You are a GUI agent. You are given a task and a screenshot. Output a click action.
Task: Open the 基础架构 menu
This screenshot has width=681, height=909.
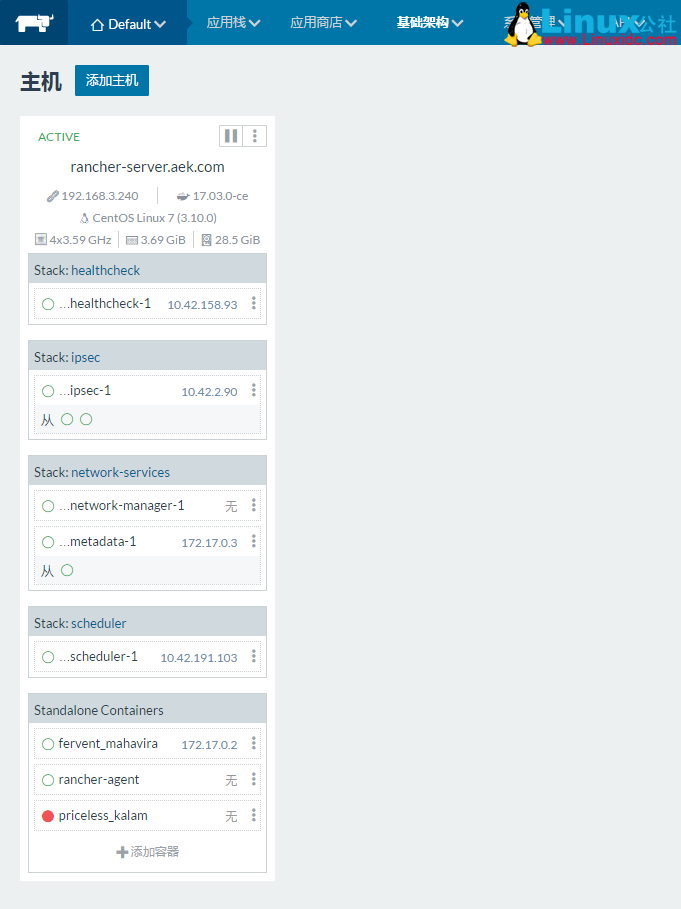(x=429, y=23)
